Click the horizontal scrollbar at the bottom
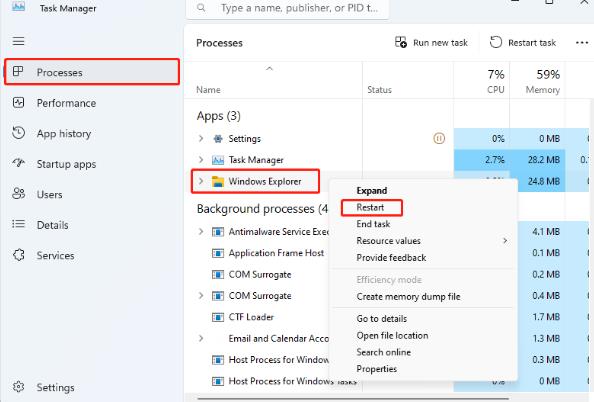The image size is (594, 402). click(x=352, y=399)
